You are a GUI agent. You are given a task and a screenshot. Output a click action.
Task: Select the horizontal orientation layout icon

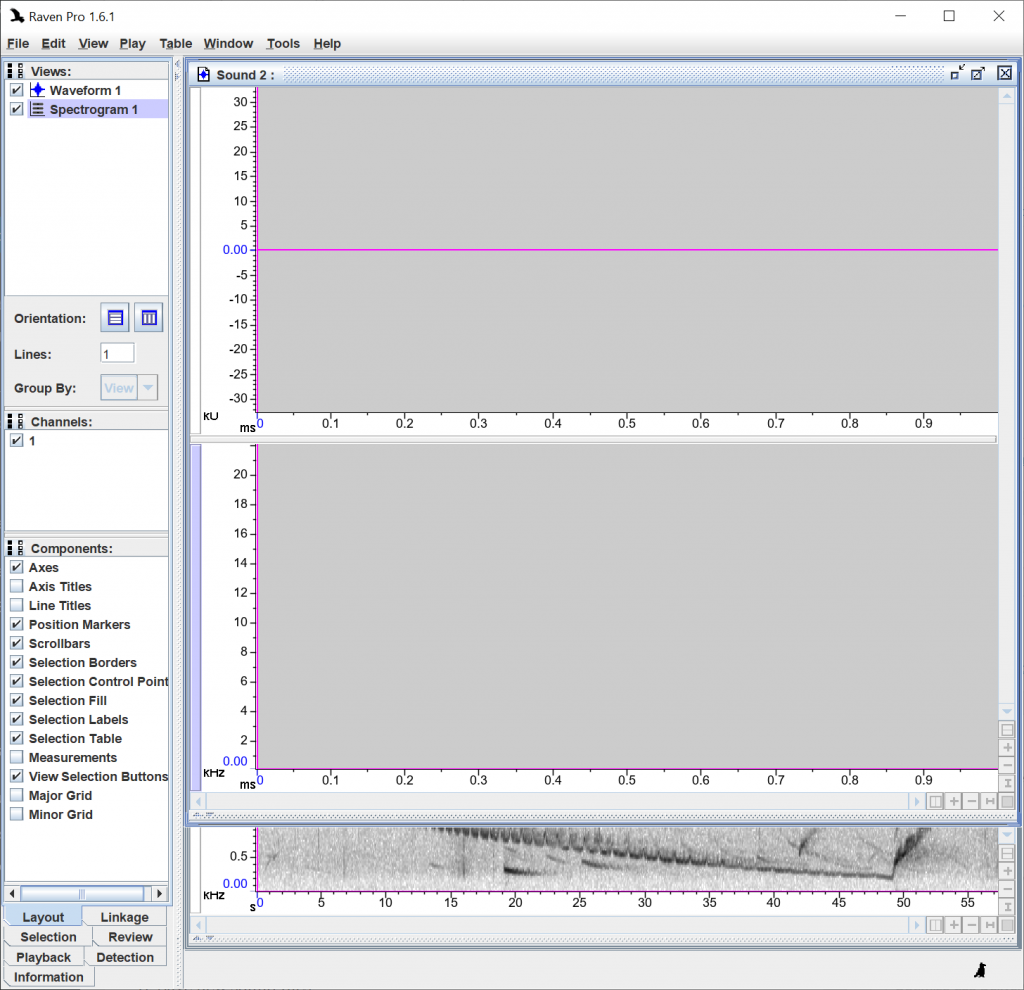[115, 317]
